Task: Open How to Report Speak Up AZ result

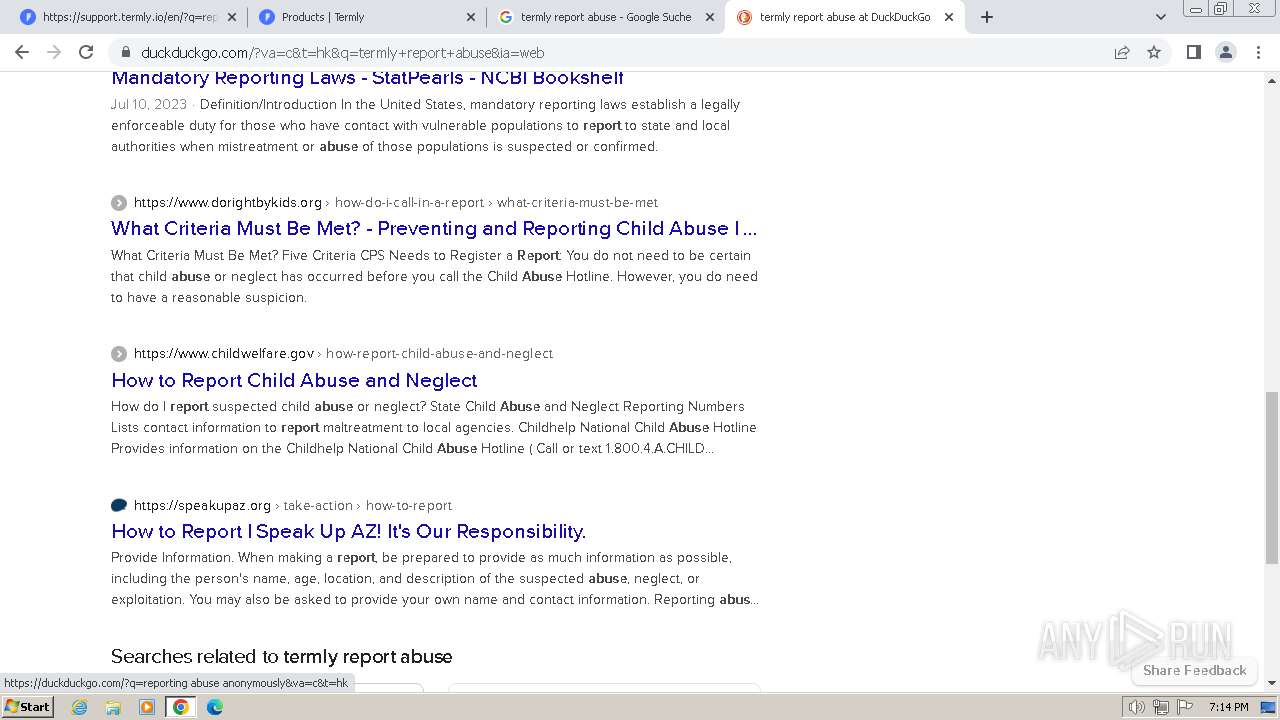Action: coord(348,531)
